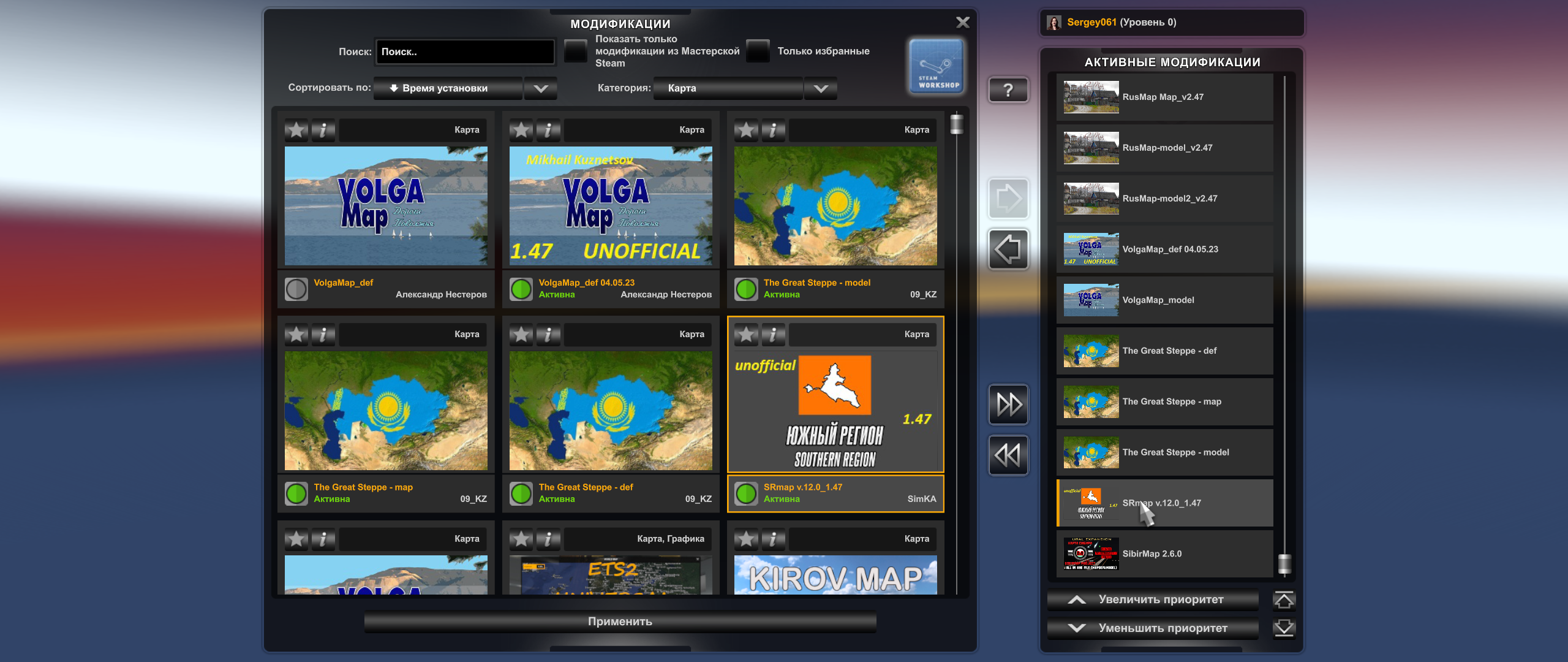Open info for The Great Steppe - map
Screen dimensions: 1568x662
[323, 335]
